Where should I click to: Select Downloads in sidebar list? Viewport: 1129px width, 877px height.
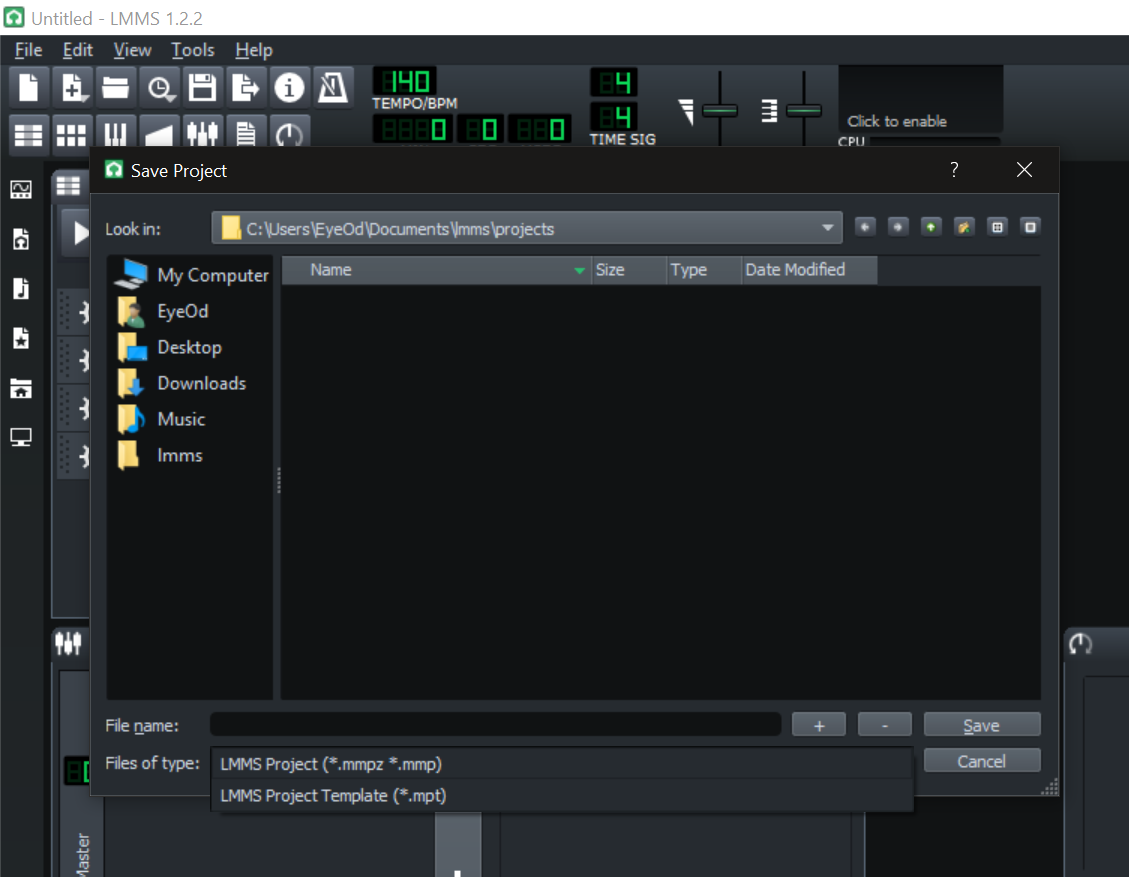(190, 383)
